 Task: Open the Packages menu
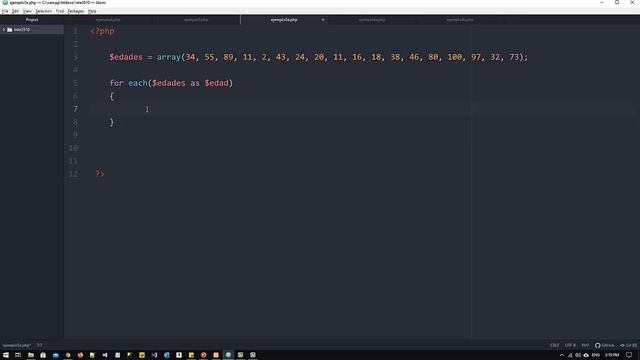76,11
